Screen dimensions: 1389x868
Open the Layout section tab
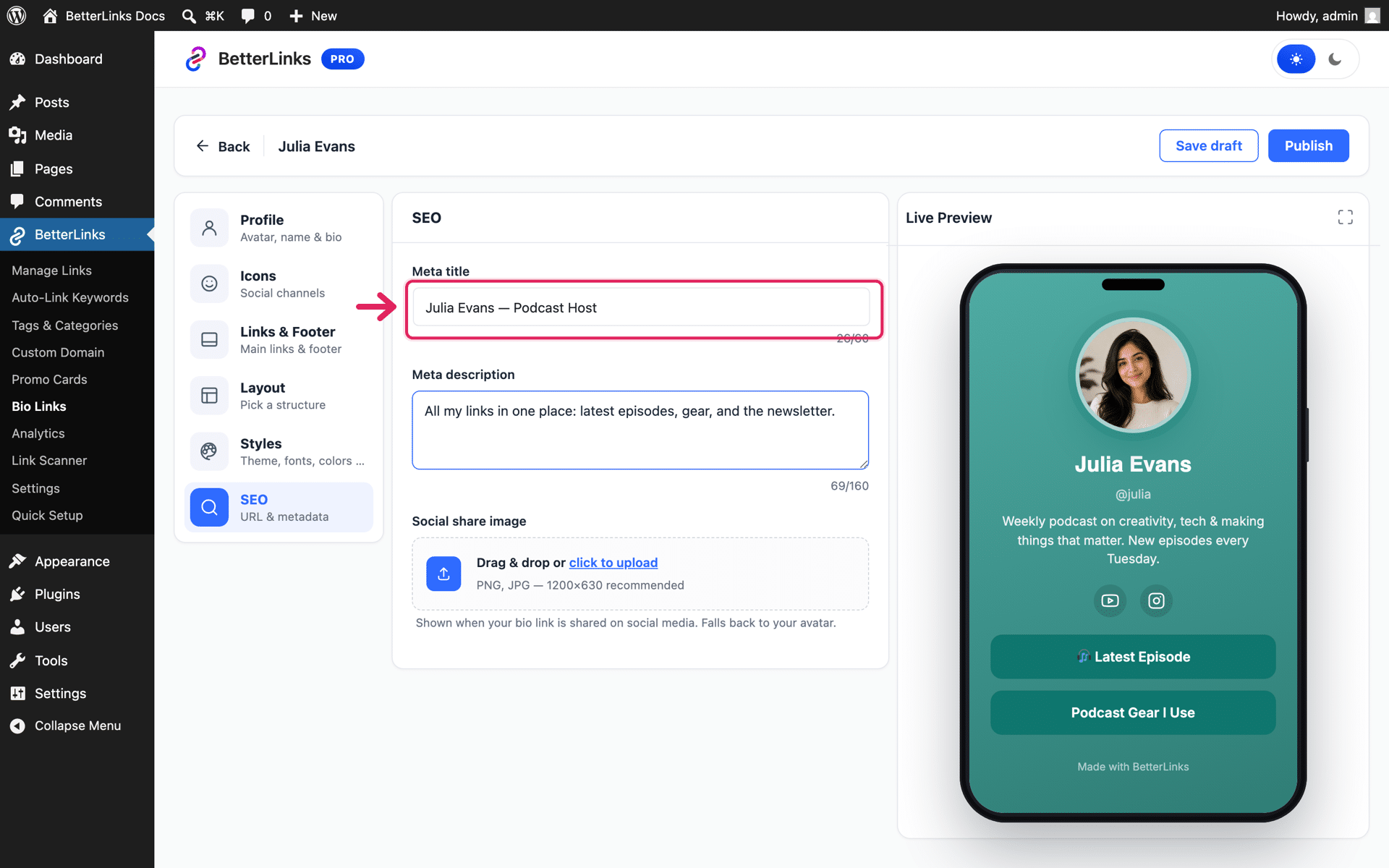pos(279,396)
